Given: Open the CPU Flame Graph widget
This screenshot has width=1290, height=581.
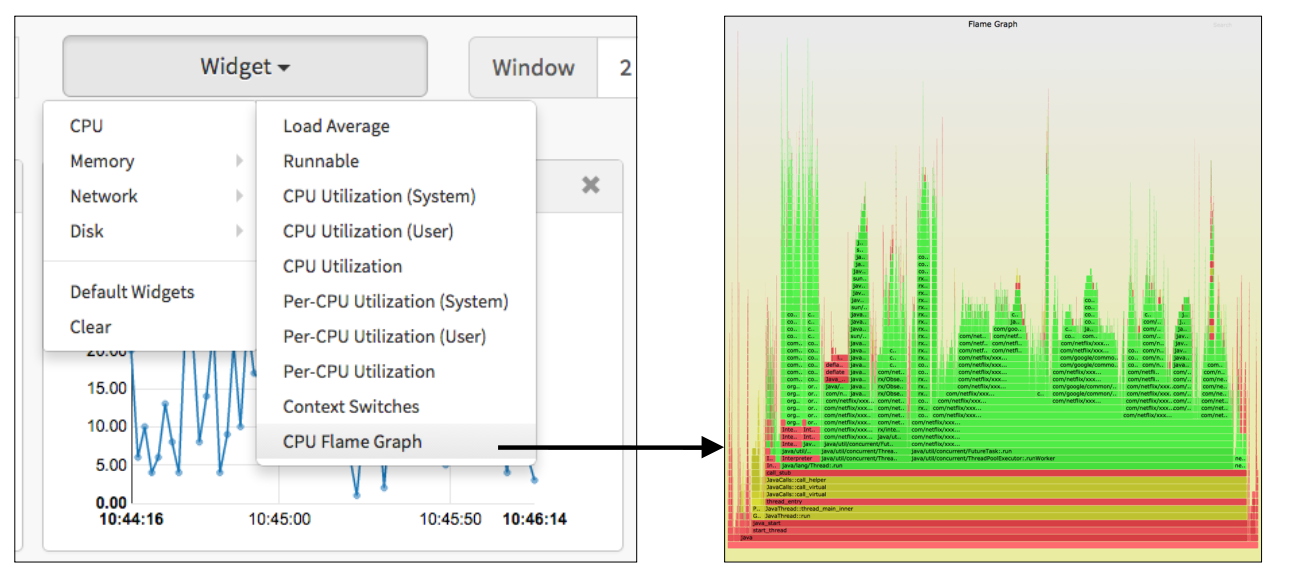Looking at the screenshot, I should (352, 441).
